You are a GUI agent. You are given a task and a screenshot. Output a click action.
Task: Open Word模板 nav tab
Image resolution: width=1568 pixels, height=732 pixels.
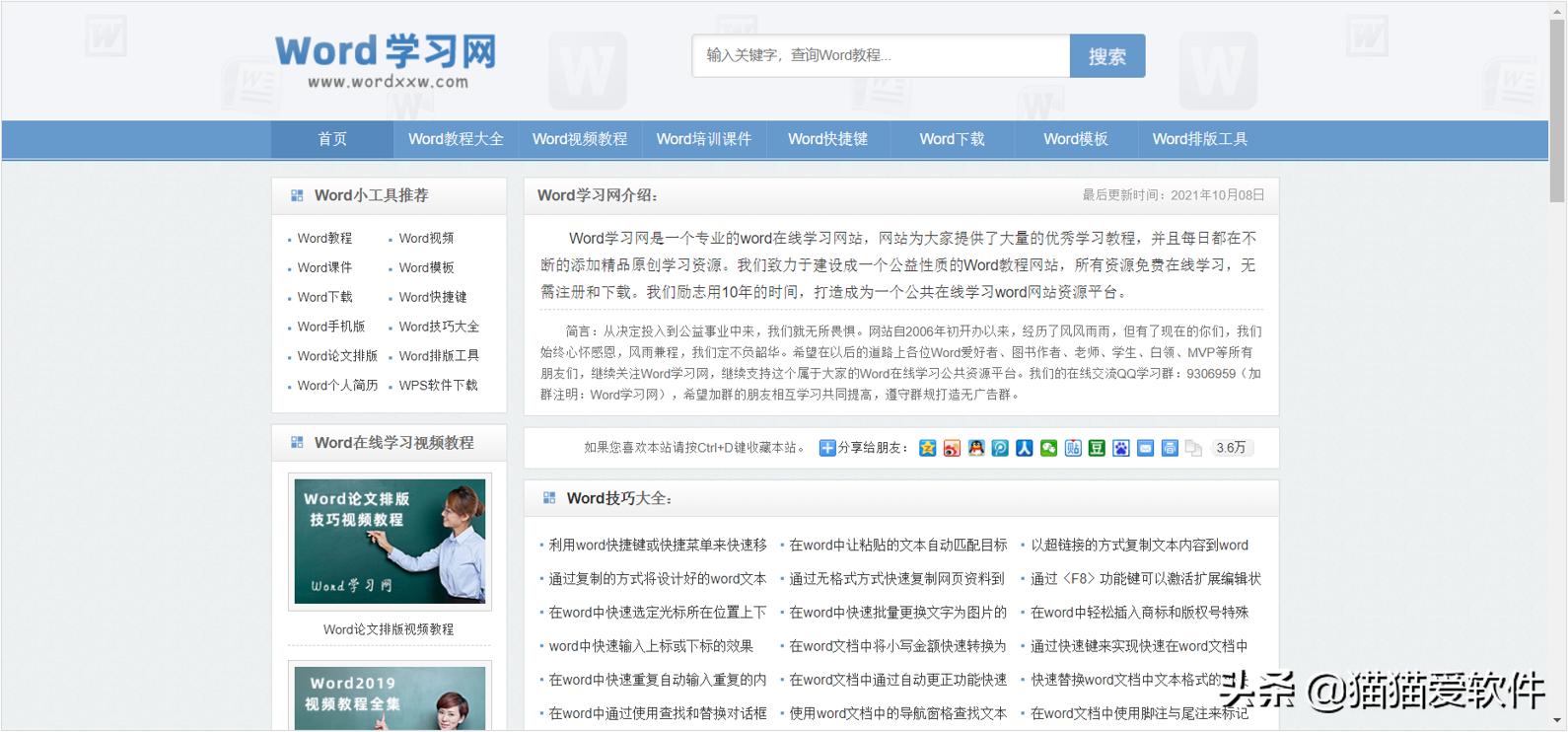tap(1076, 139)
